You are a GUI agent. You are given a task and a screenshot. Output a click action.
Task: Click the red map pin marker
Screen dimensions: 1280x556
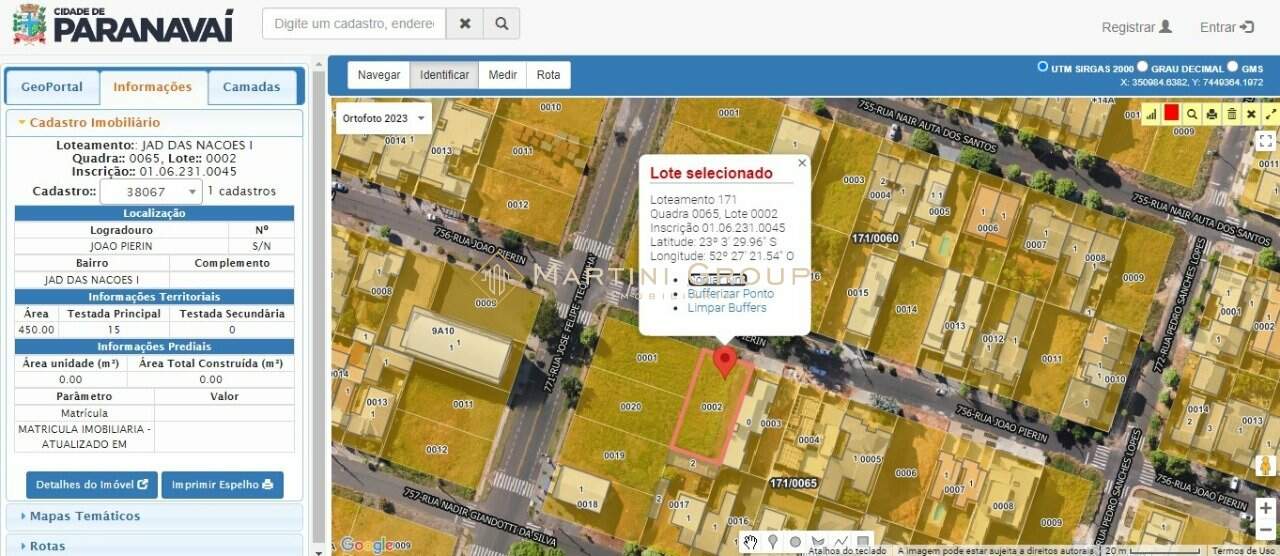click(725, 362)
